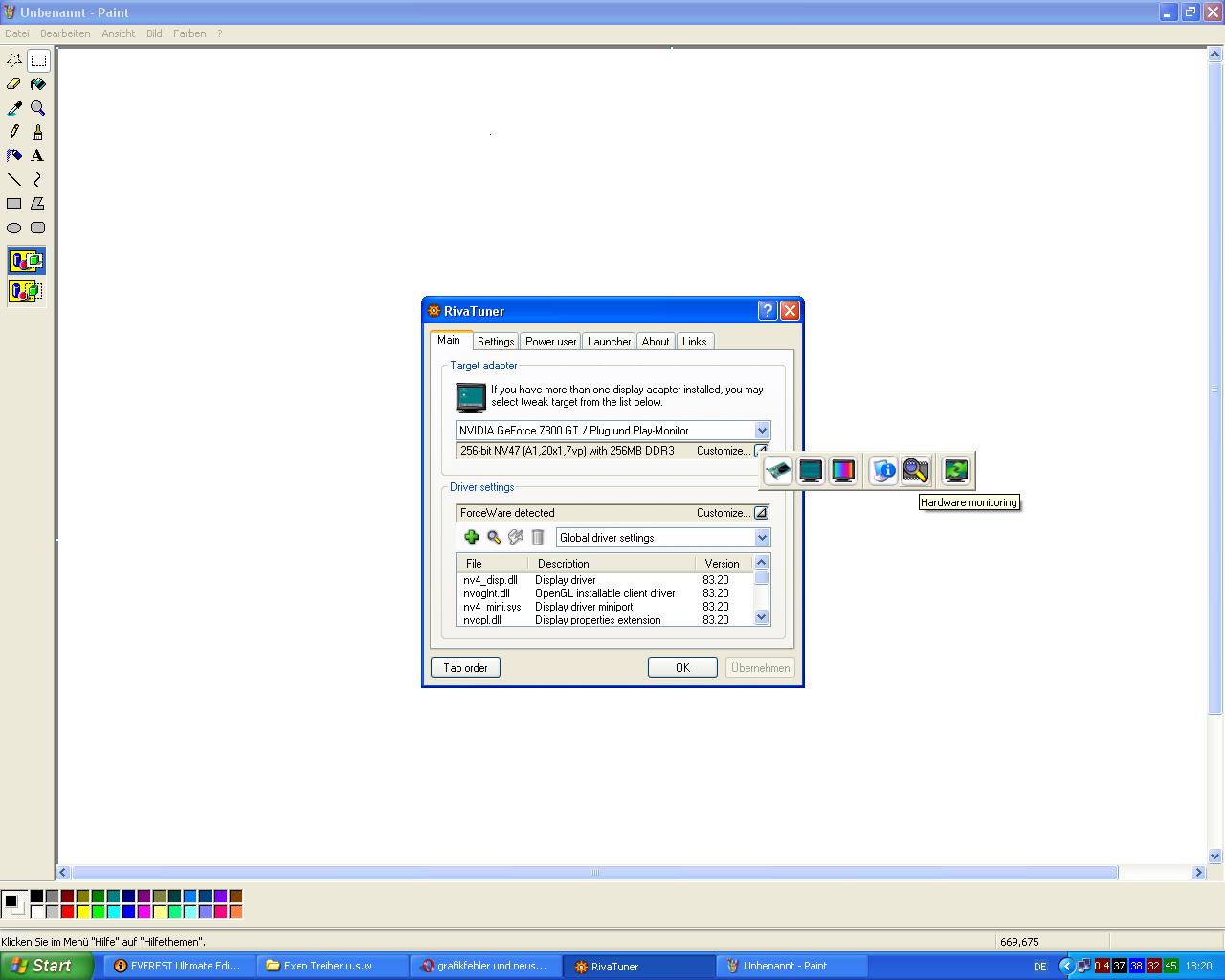Select the Text tool
Image resolution: width=1225 pixels, height=980 pixels.
38,156
